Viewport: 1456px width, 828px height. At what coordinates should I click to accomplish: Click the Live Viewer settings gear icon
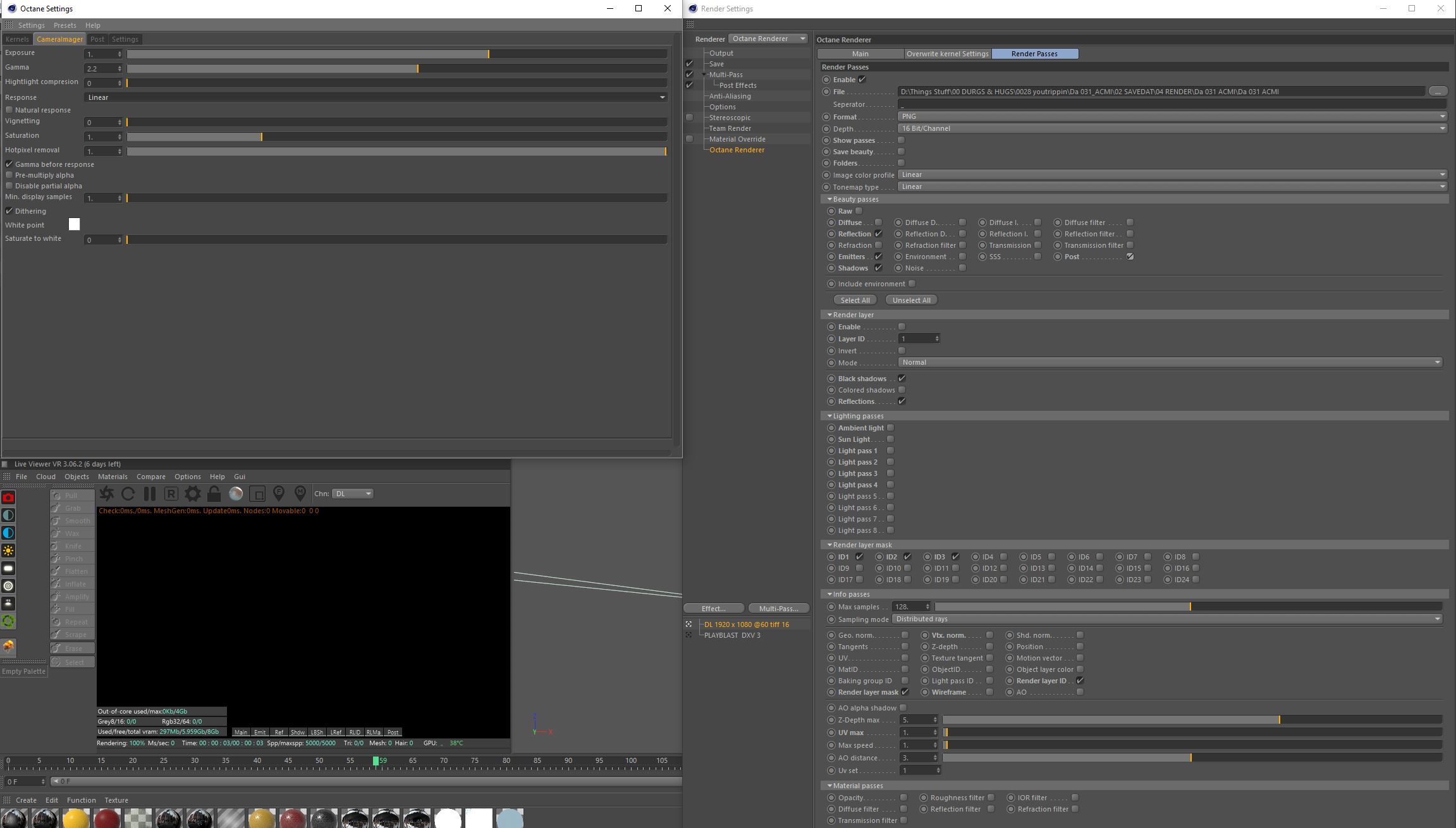193,494
